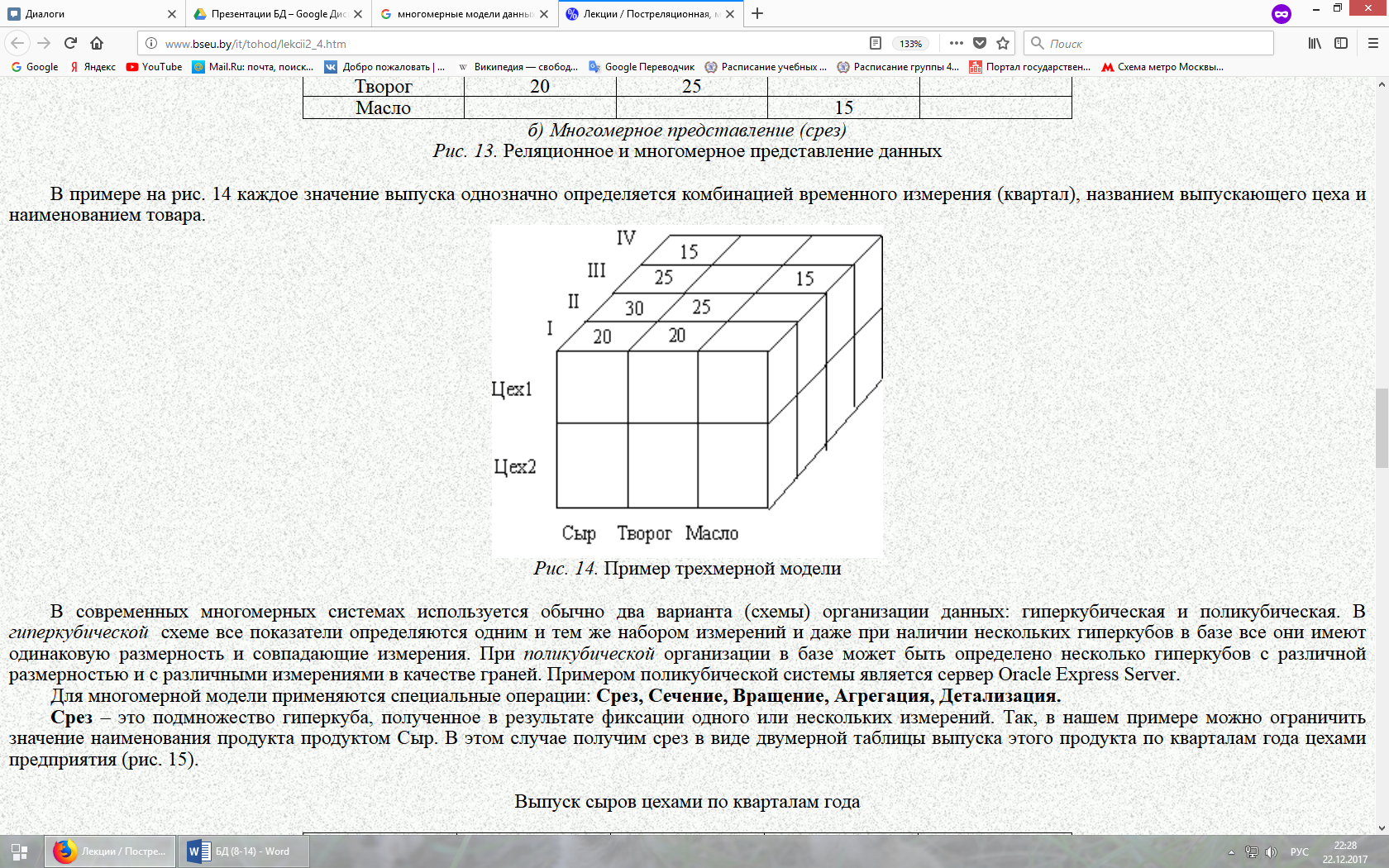Open network tray icon
The width and height of the screenshot is (1389, 868).
(1252, 852)
